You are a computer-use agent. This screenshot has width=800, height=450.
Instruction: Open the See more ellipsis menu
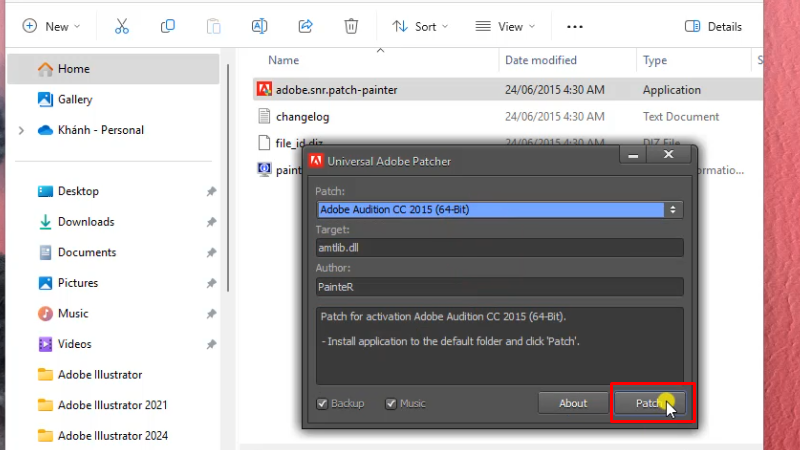[x=574, y=27]
